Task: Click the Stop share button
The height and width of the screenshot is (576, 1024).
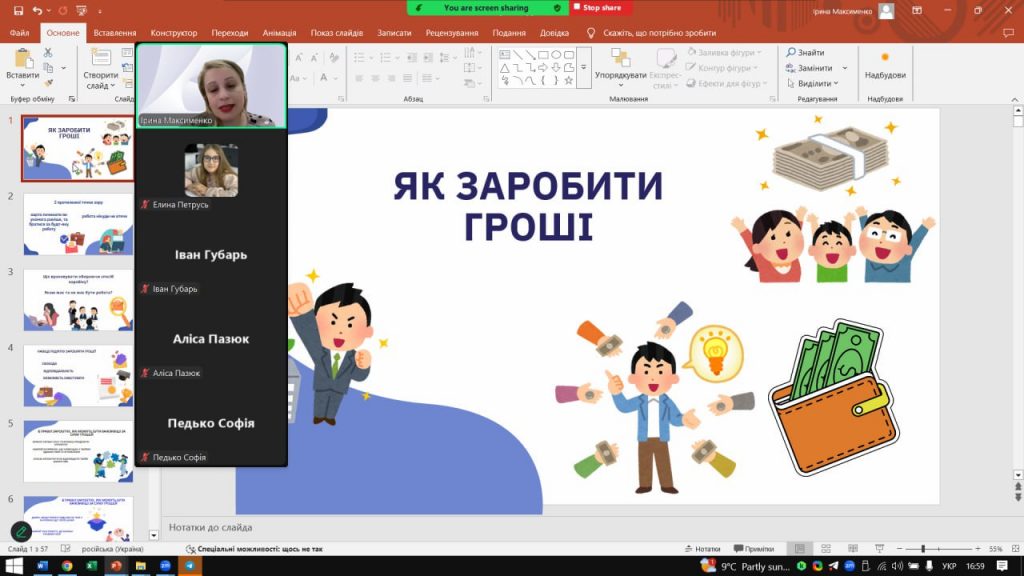Action: (602, 8)
